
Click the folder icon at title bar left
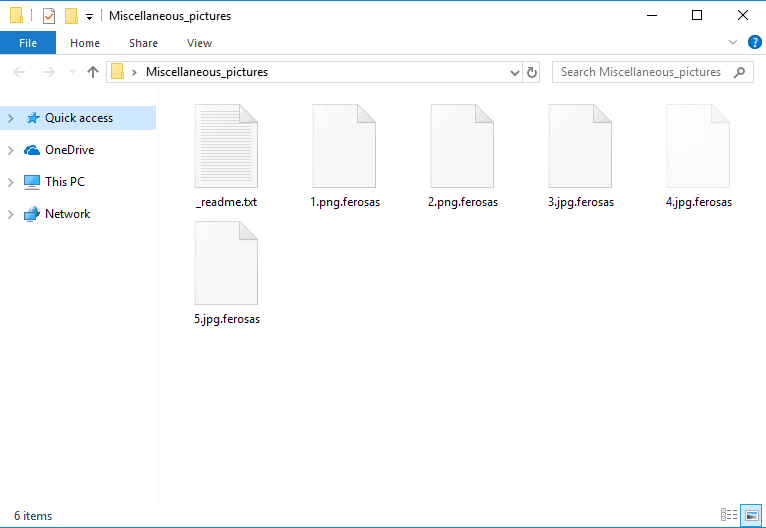pyautogui.click(x=16, y=16)
